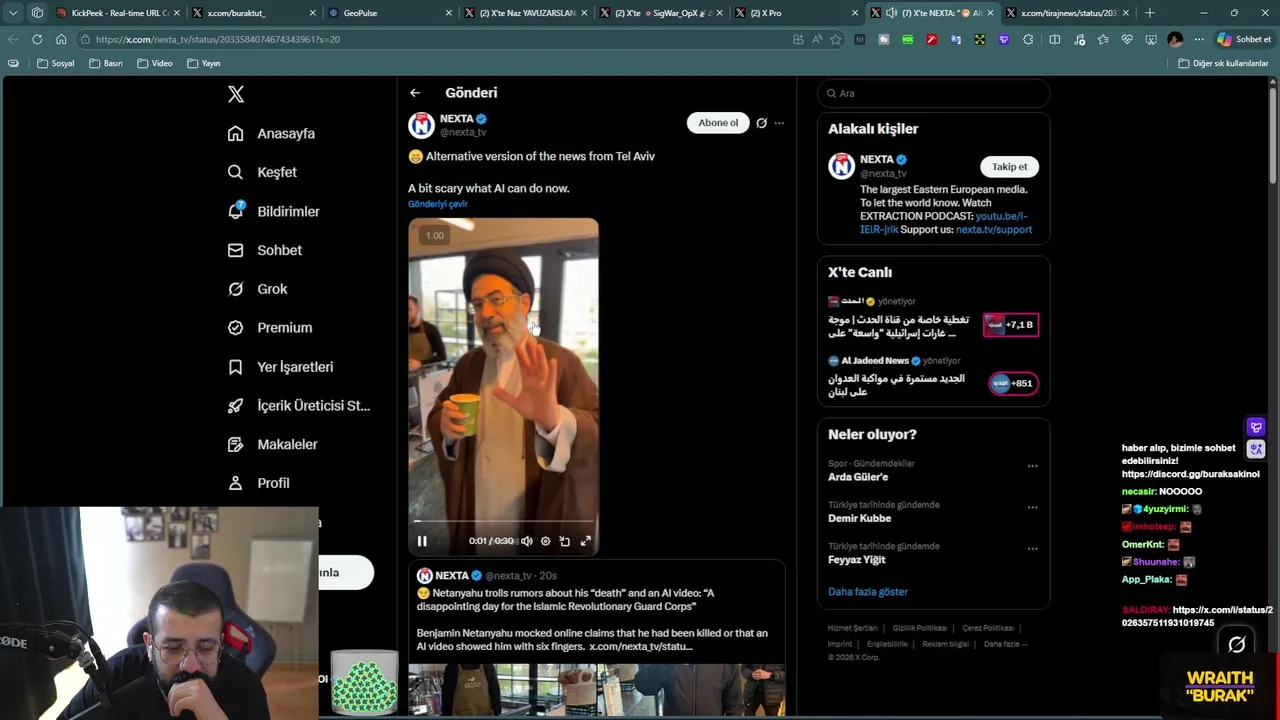Screen dimensions: 1280x720
Task: Join the +7,1 B live broadcast
Action: pyautogui.click(x=1011, y=325)
